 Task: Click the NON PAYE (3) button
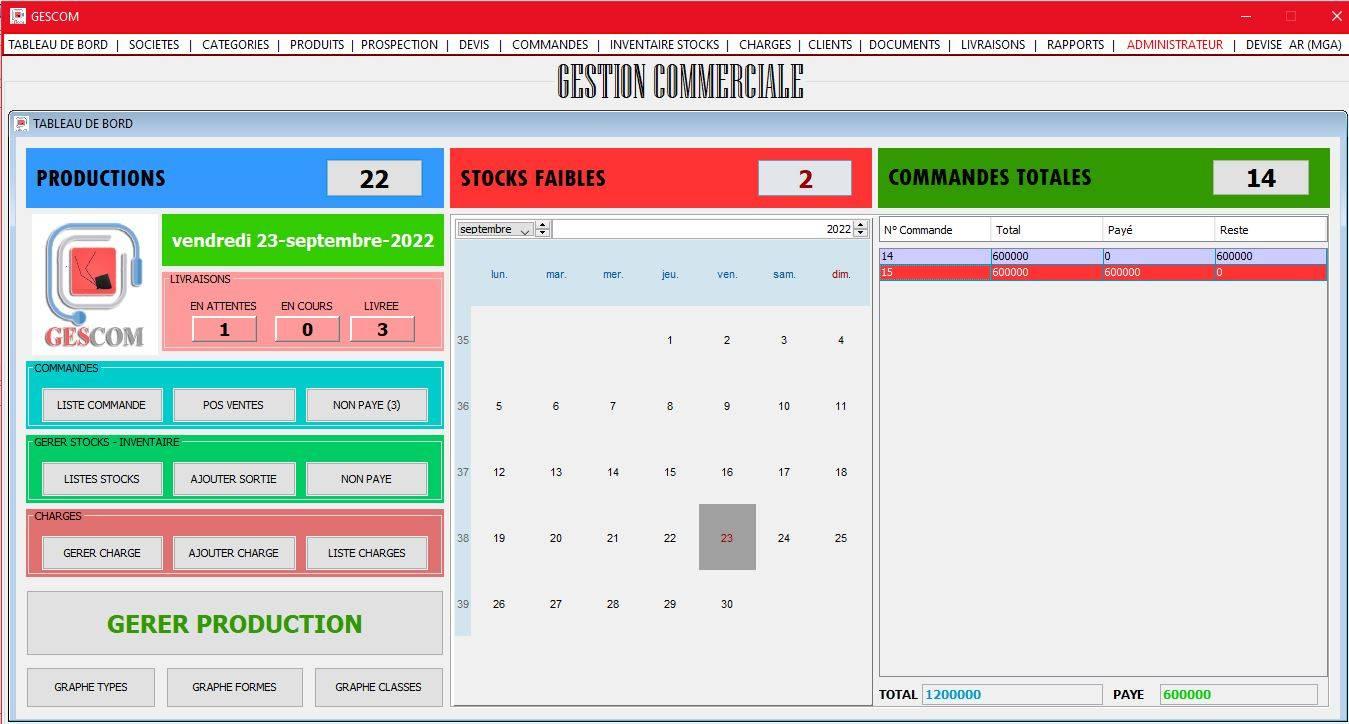[x=367, y=405]
